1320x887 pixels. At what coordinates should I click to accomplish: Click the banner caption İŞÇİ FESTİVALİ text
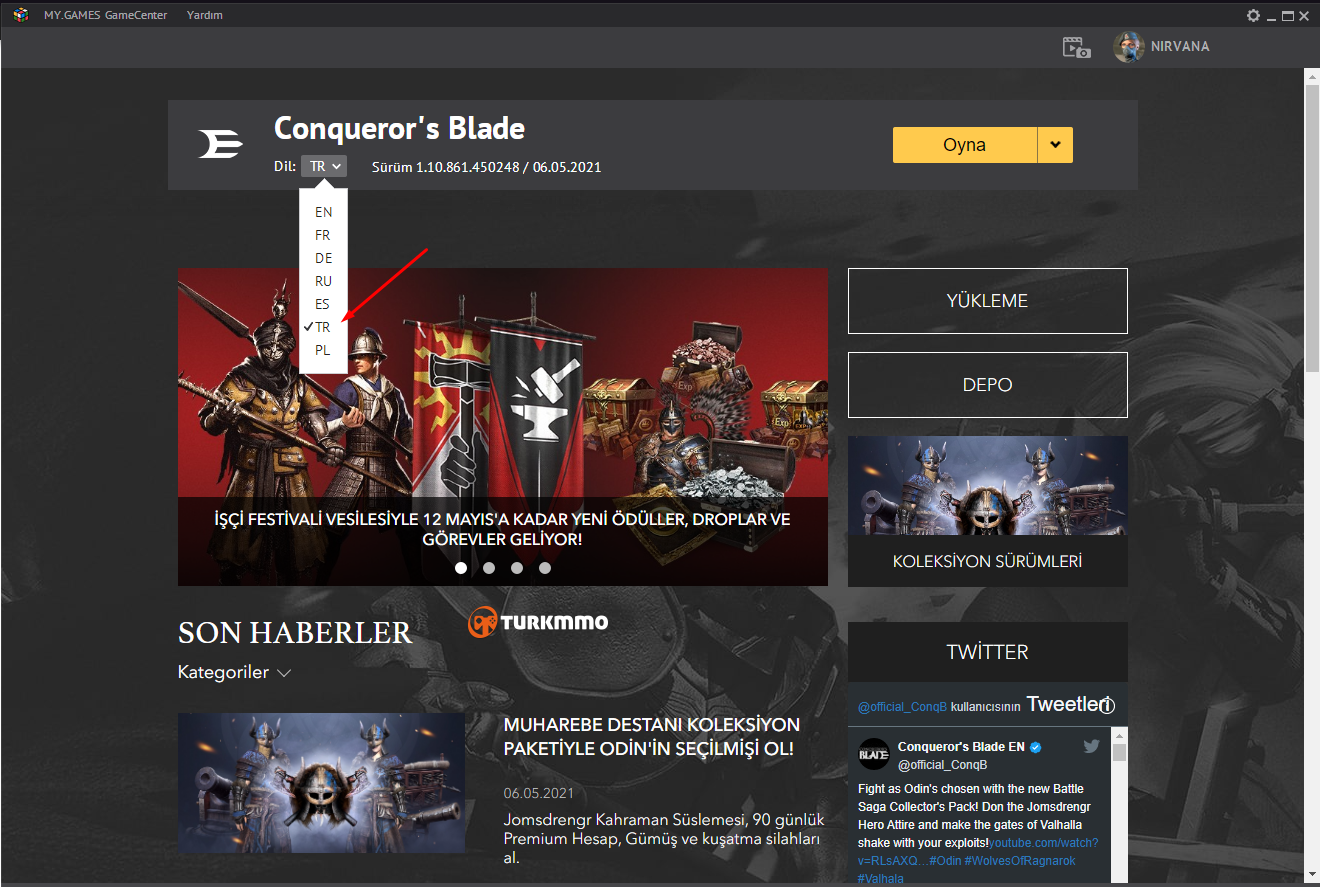point(503,530)
